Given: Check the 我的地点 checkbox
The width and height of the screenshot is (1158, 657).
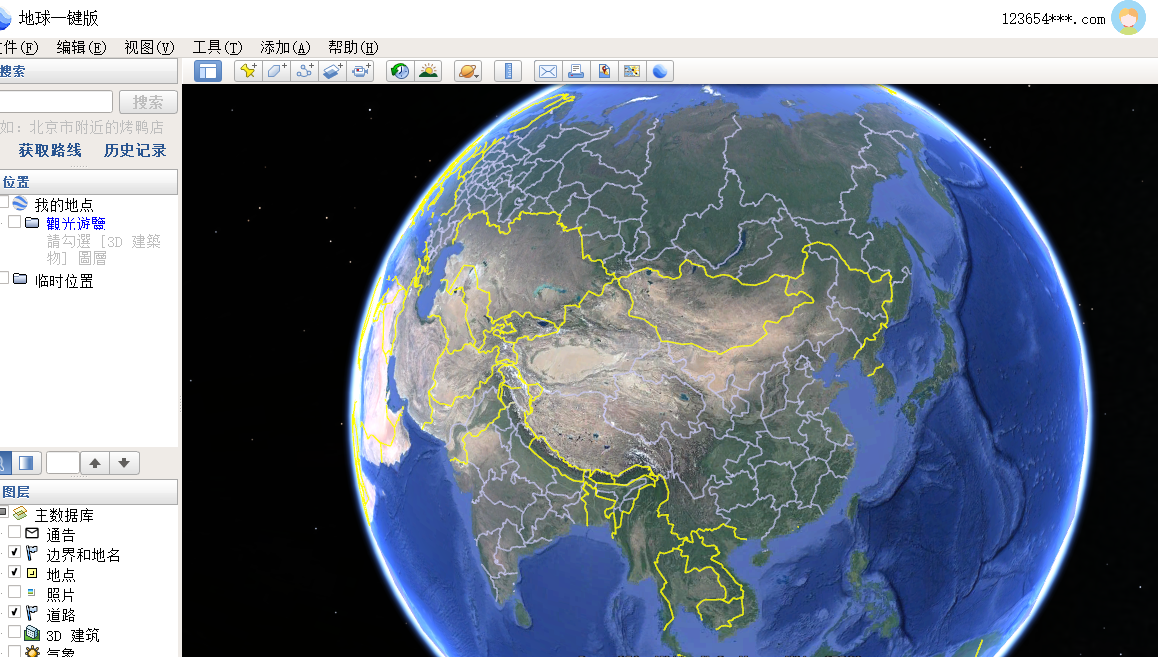Looking at the screenshot, I should pos(4,202).
